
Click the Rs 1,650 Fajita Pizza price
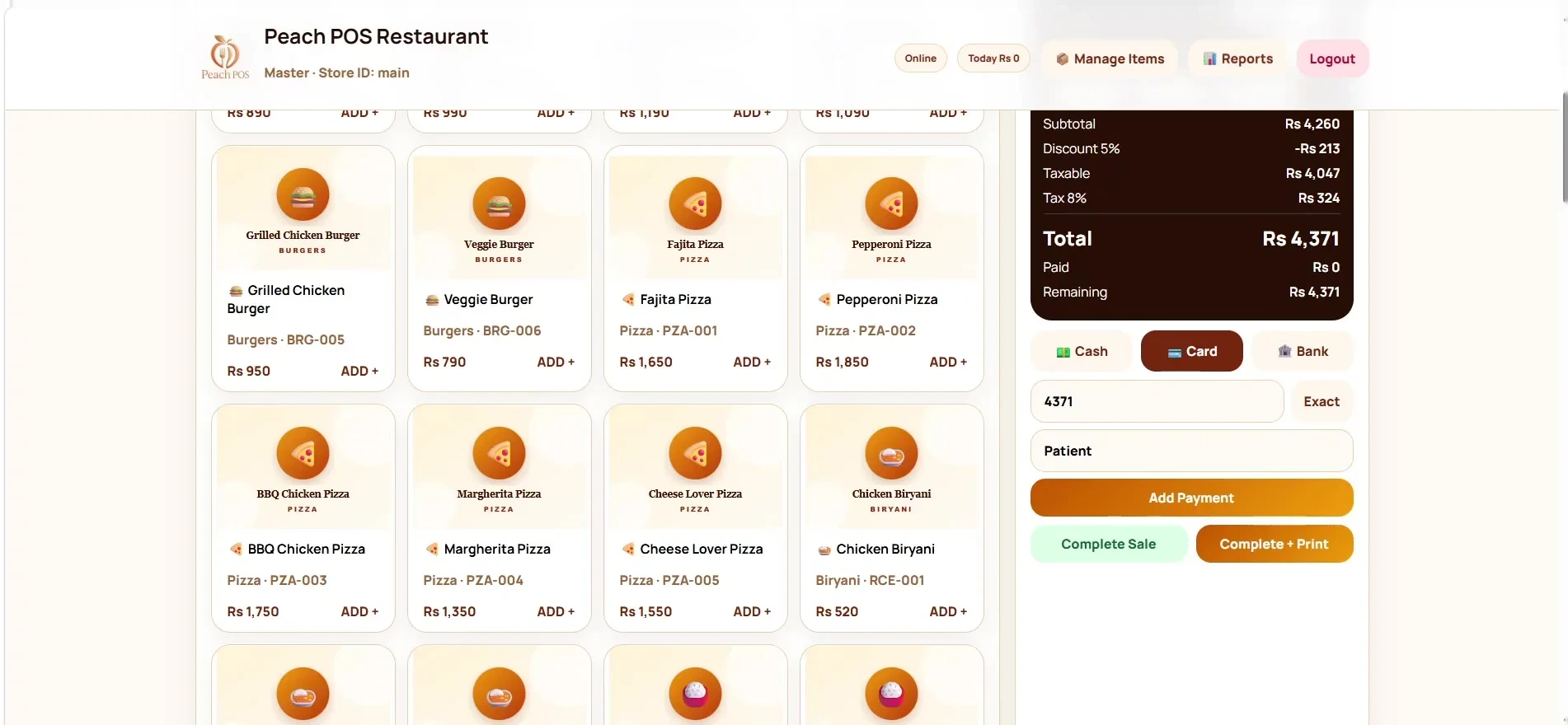point(646,362)
